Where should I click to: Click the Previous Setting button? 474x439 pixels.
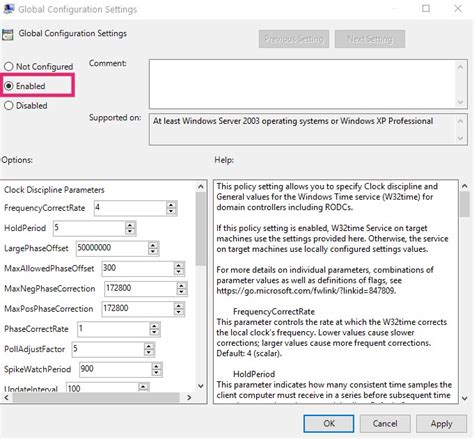(294, 39)
